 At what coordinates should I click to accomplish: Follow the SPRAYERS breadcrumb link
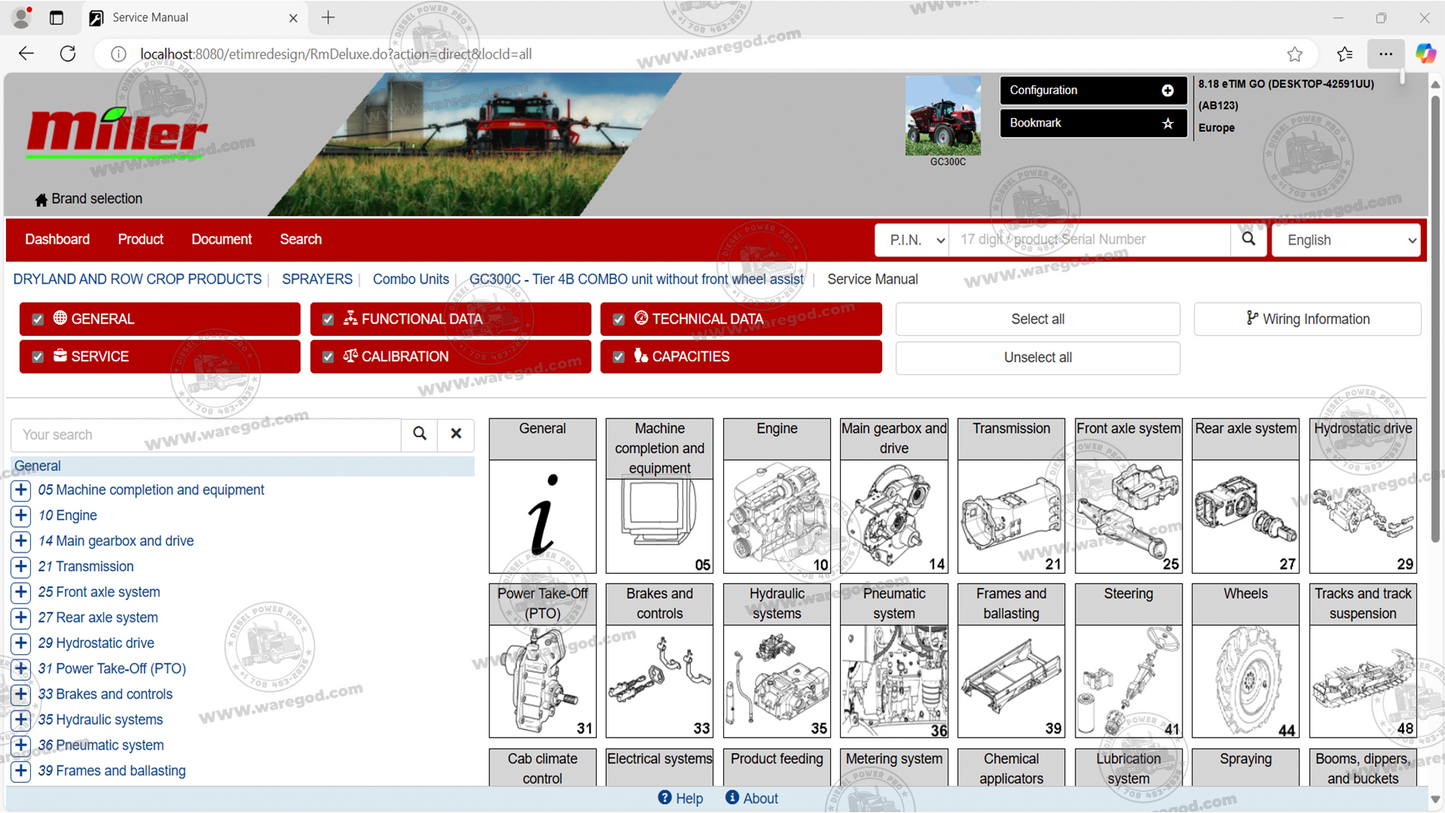(x=317, y=279)
